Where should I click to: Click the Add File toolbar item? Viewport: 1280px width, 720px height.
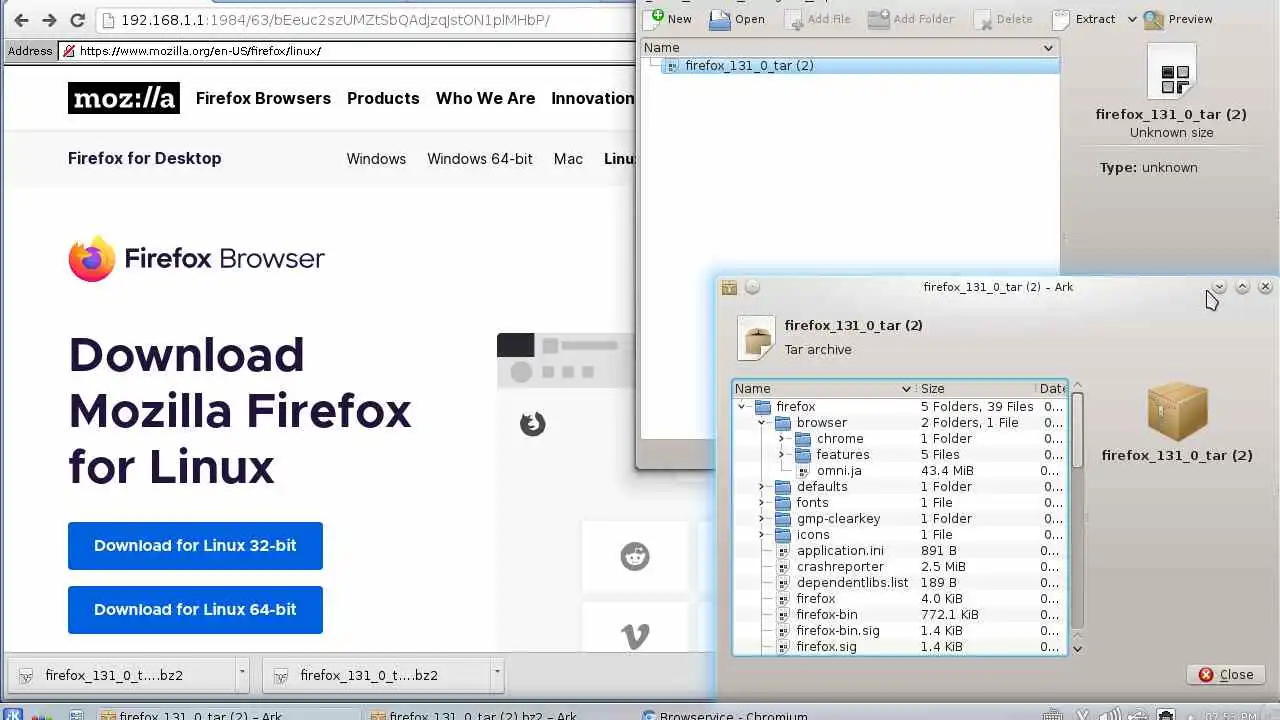click(x=817, y=18)
